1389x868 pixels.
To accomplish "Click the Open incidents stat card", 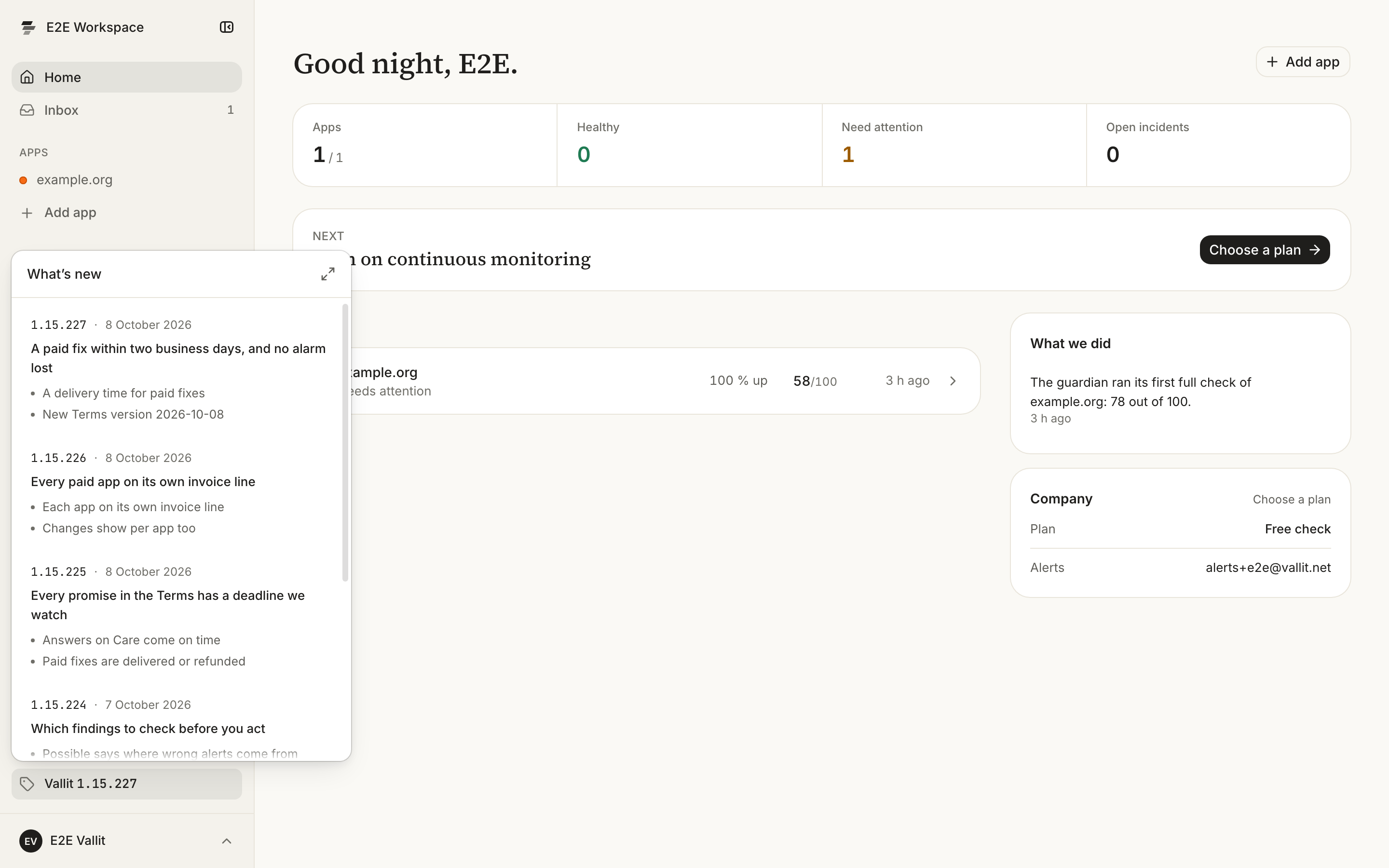I will [1218, 145].
